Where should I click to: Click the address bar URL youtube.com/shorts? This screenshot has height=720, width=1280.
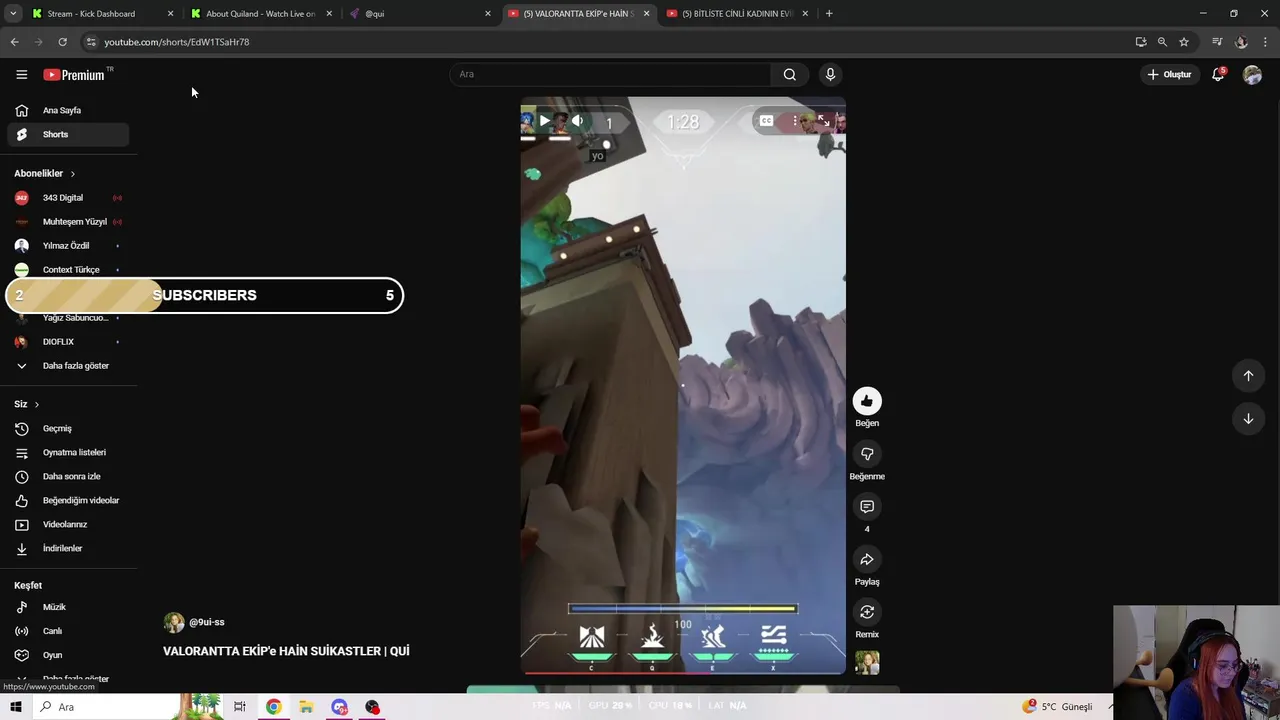point(177,42)
